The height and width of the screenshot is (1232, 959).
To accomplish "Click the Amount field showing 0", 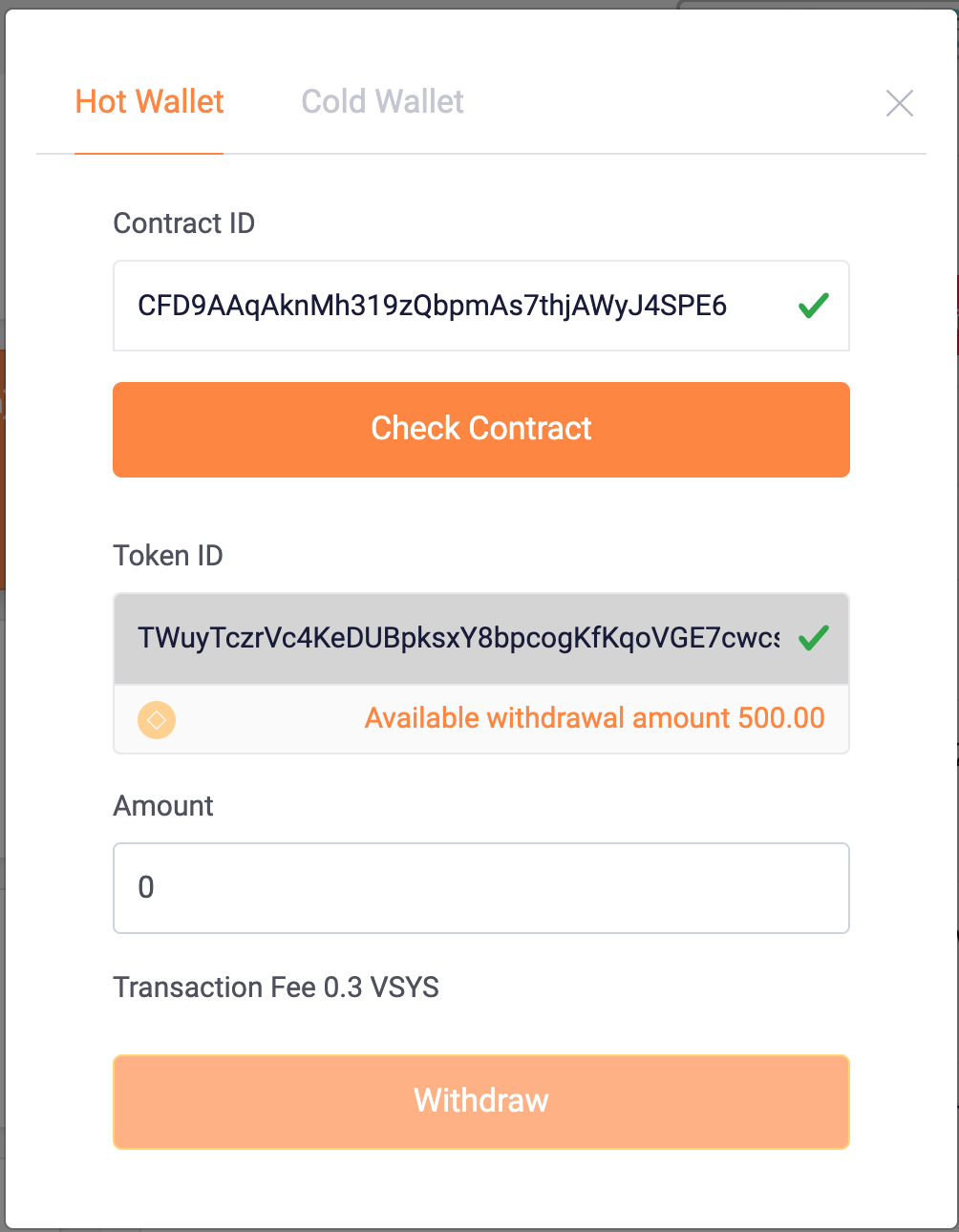I will (479, 887).
